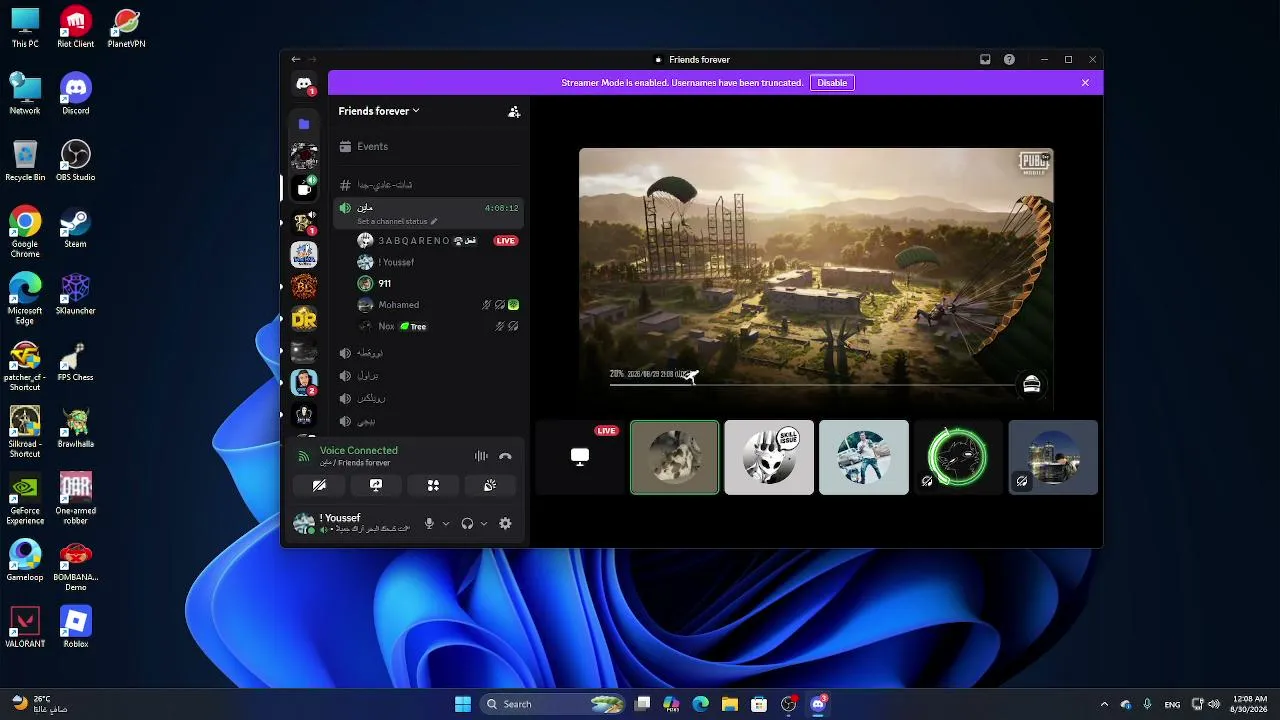Select user 911 in voice channel
This screenshot has height=720, width=1280.
point(438,284)
